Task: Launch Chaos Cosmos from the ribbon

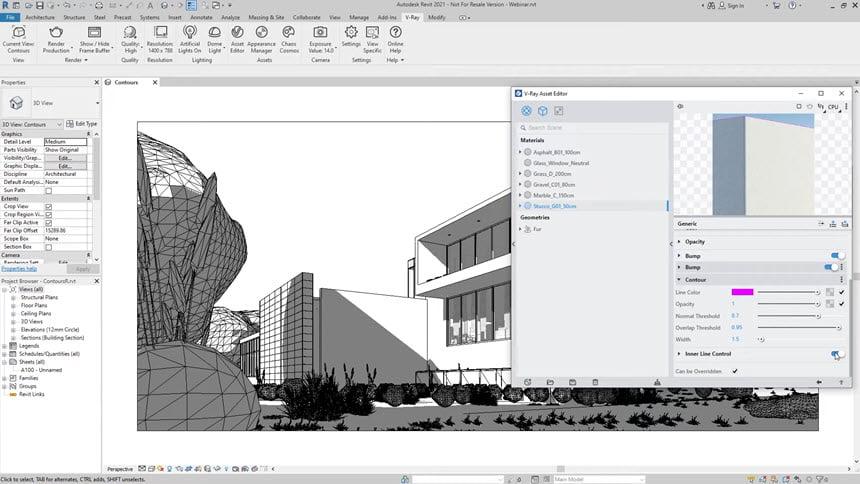Action: point(289,39)
